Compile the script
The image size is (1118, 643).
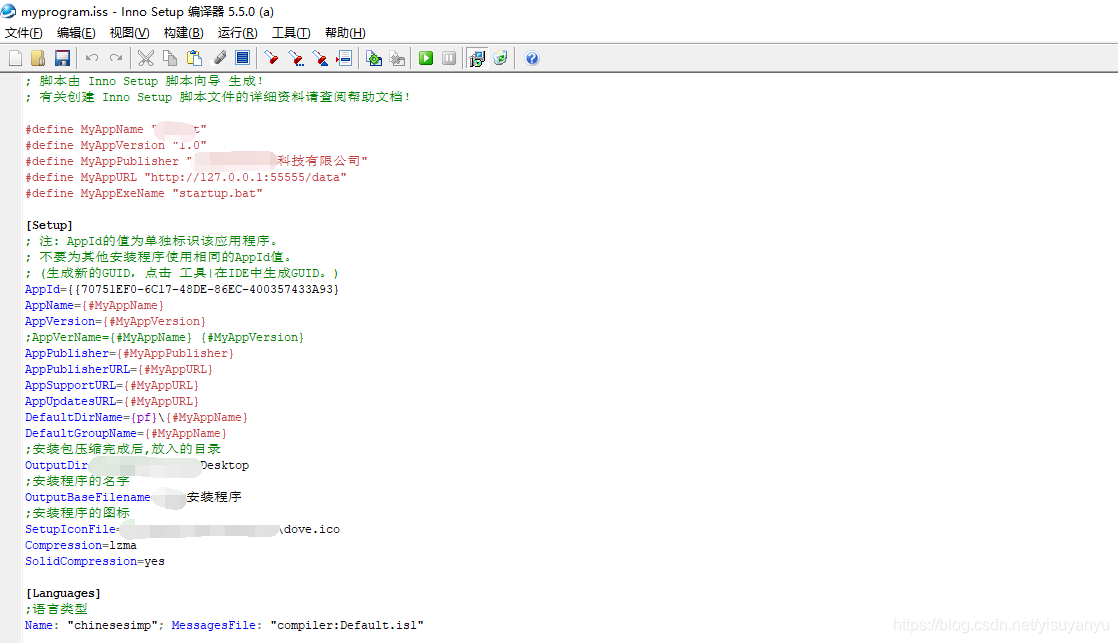tap(374, 58)
